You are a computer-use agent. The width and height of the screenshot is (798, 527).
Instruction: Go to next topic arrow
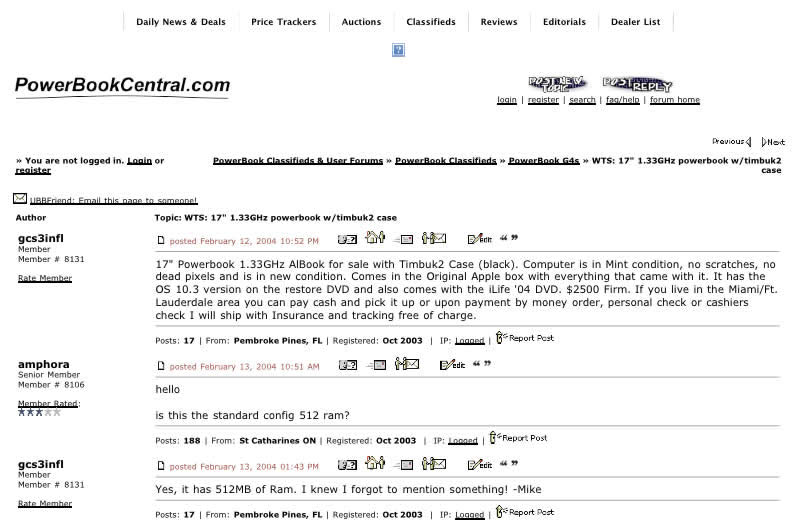pos(773,142)
